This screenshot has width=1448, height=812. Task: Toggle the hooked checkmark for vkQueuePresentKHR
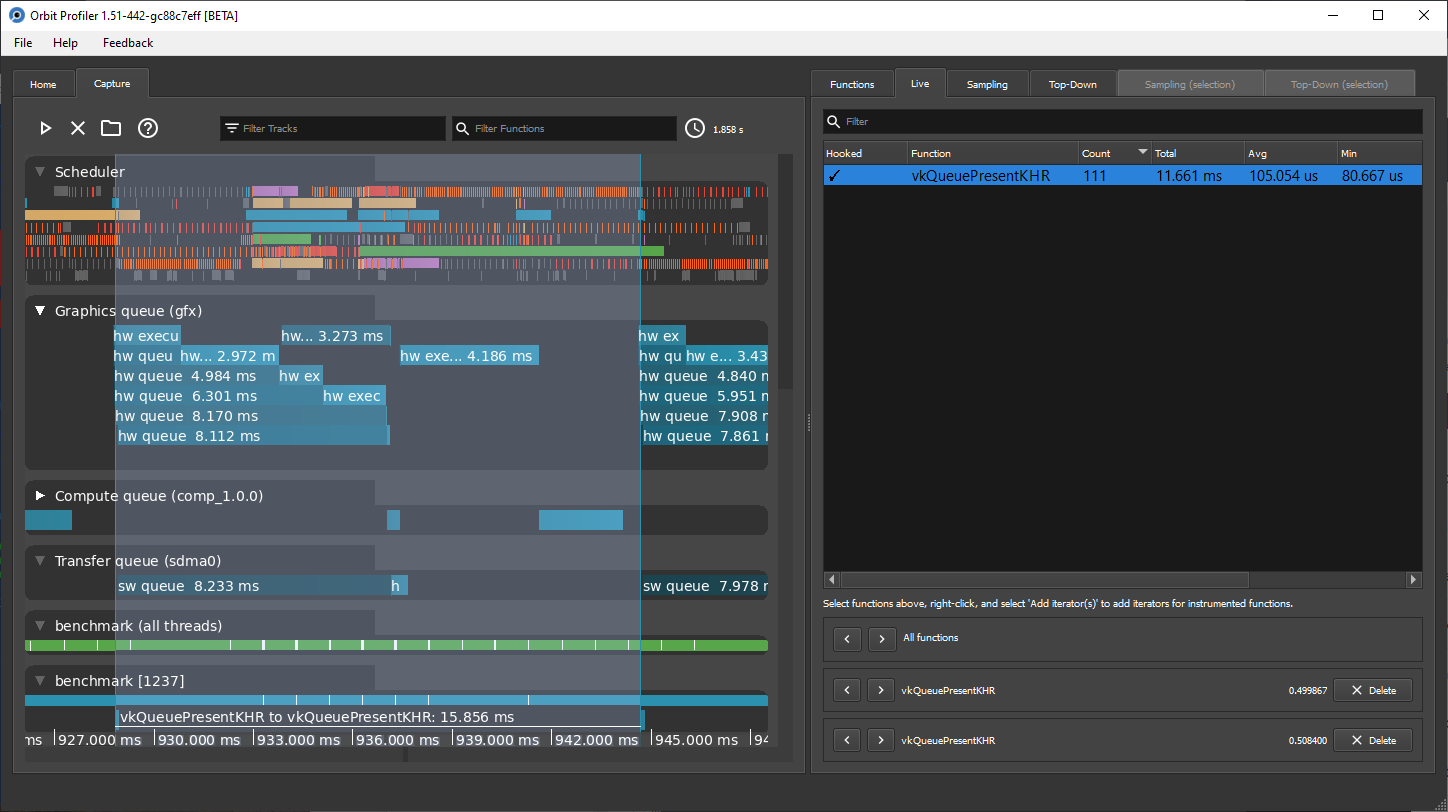coord(834,175)
